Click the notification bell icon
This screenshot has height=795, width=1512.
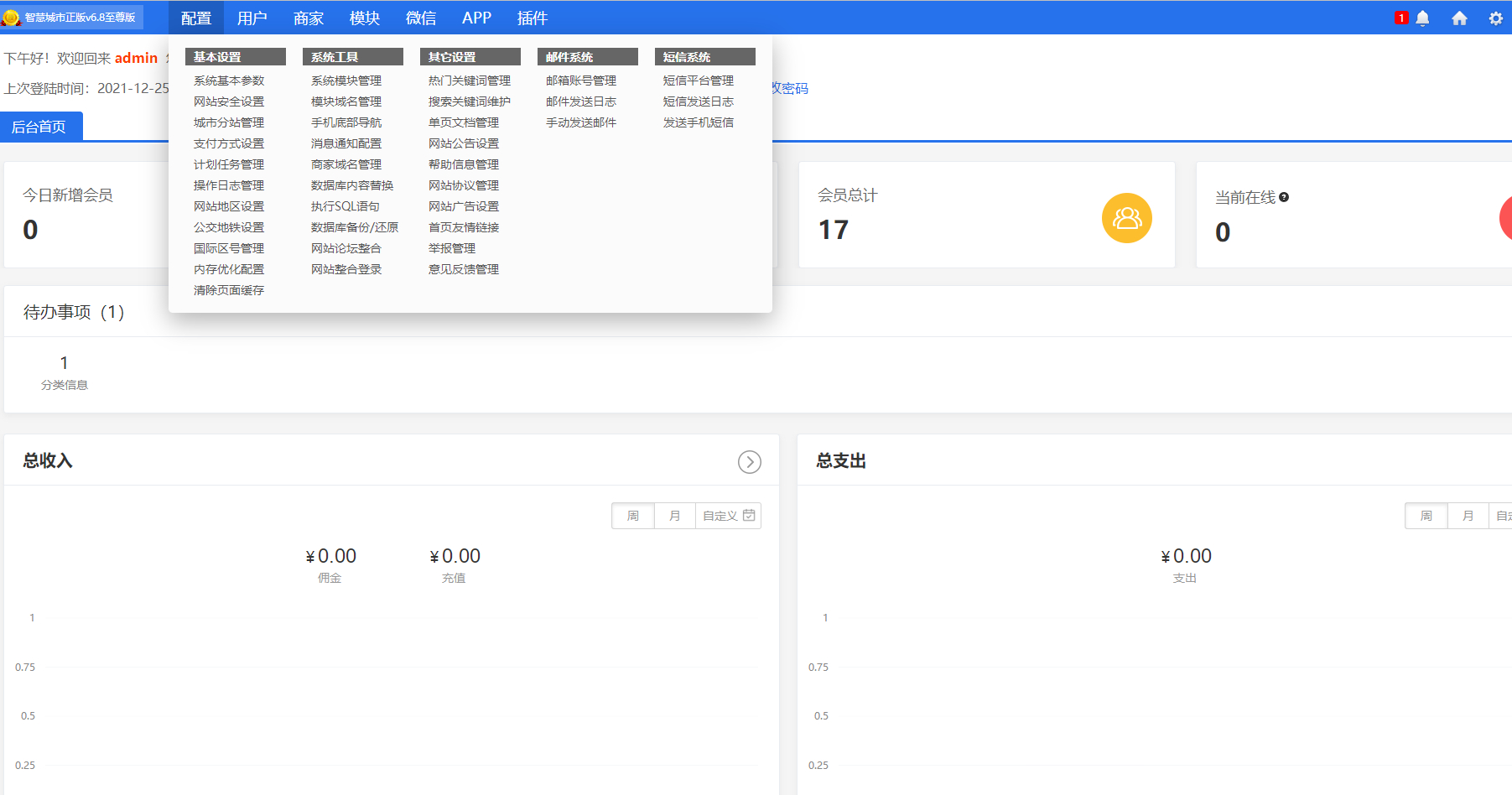tap(1422, 18)
